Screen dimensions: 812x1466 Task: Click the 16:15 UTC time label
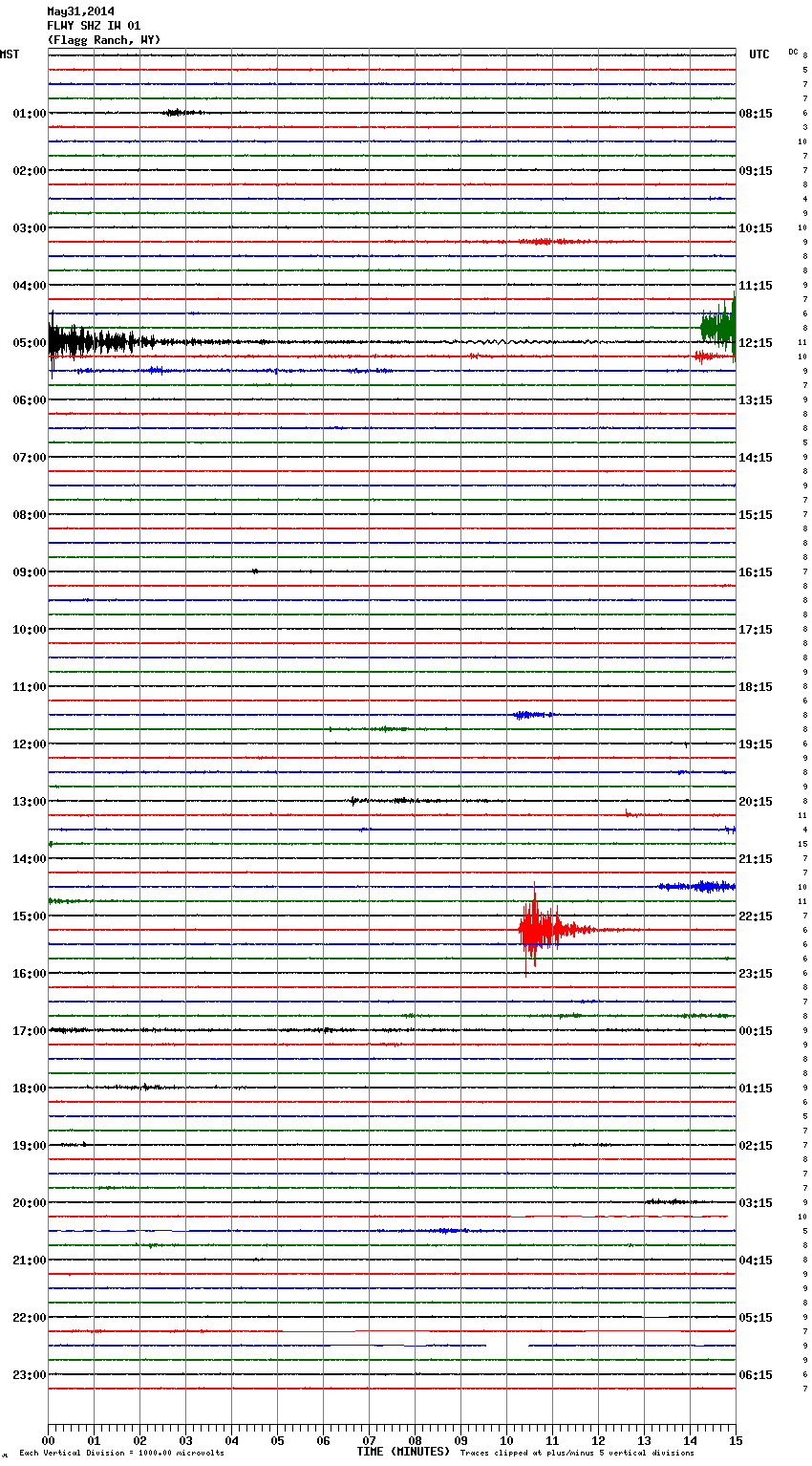[756, 572]
